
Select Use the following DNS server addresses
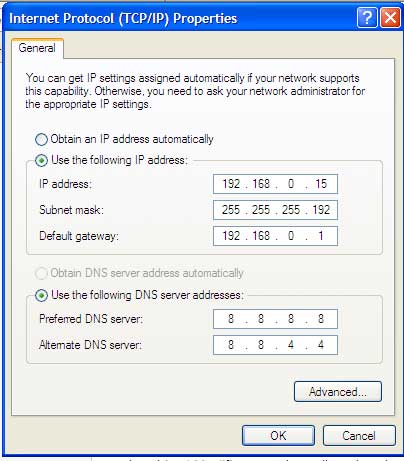click(x=41, y=295)
